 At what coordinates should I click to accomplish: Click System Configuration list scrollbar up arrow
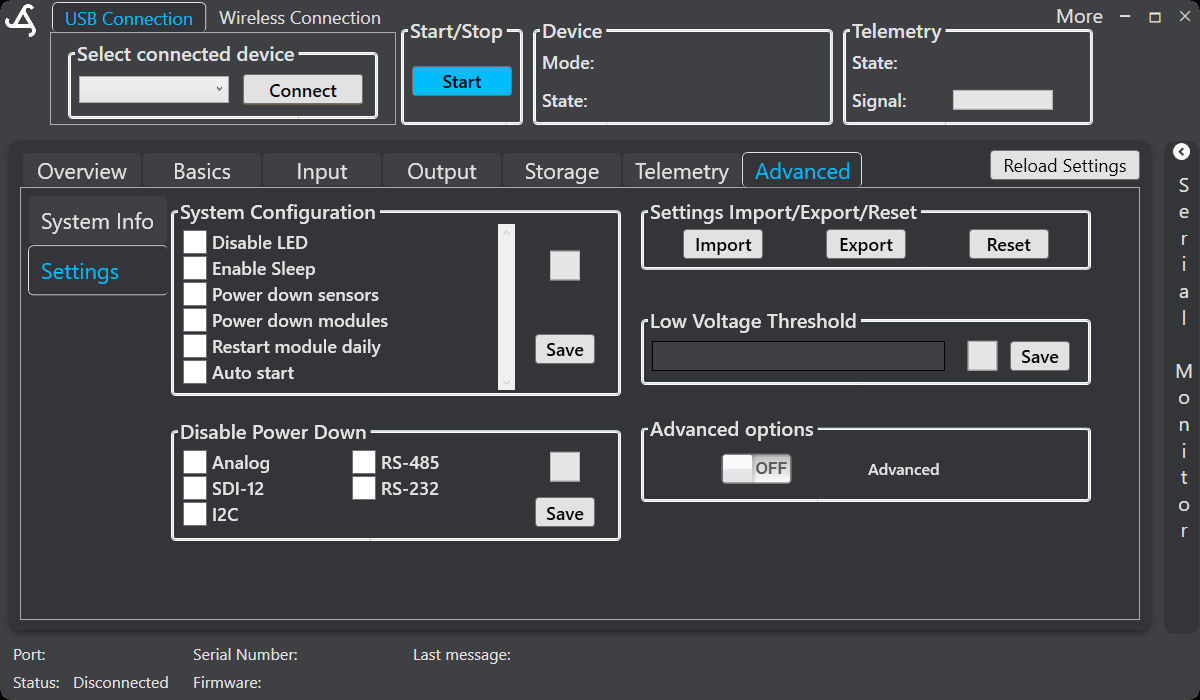pos(506,234)
